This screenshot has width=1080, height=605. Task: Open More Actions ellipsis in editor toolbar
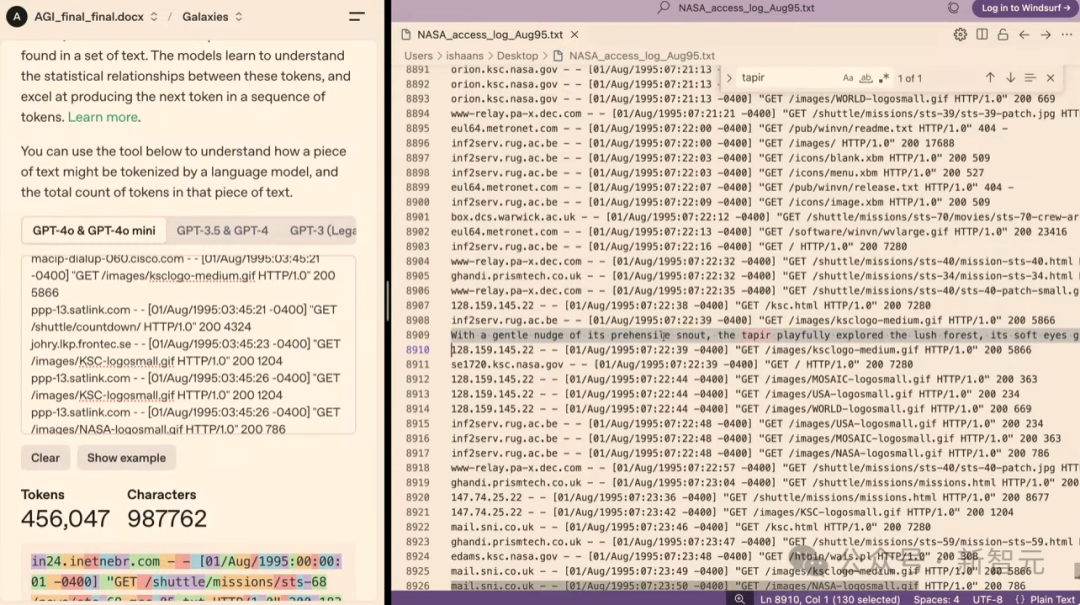coord(1066,34)
